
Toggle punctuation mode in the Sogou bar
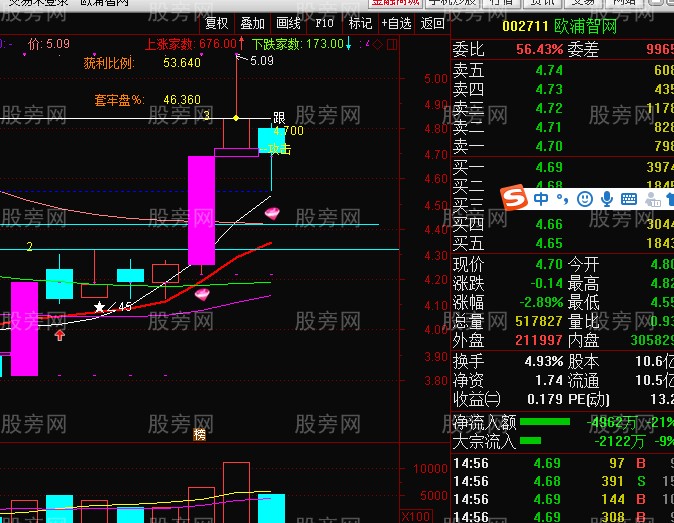click(562, 199)
